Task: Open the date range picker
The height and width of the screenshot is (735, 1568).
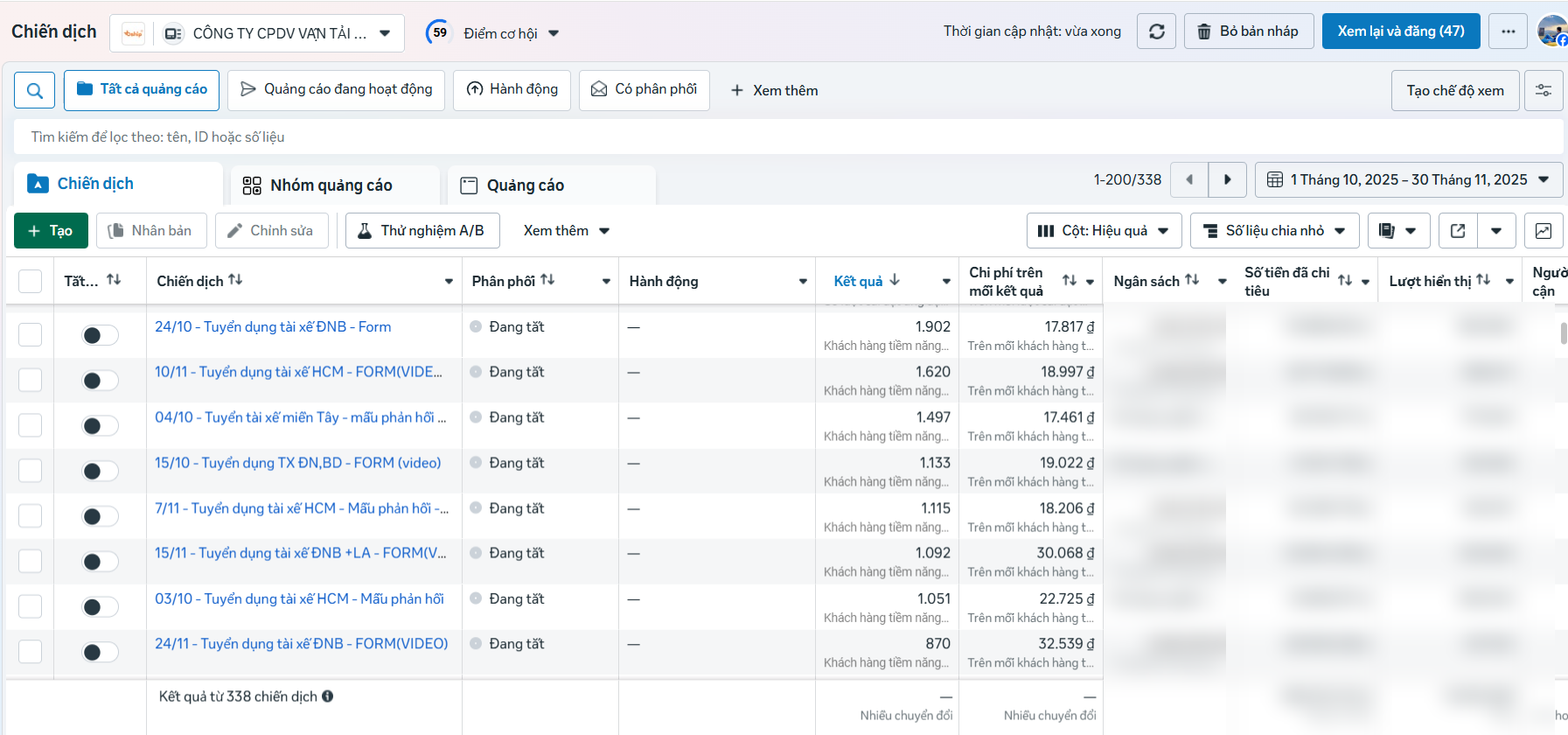Action: coord(1408,179)
